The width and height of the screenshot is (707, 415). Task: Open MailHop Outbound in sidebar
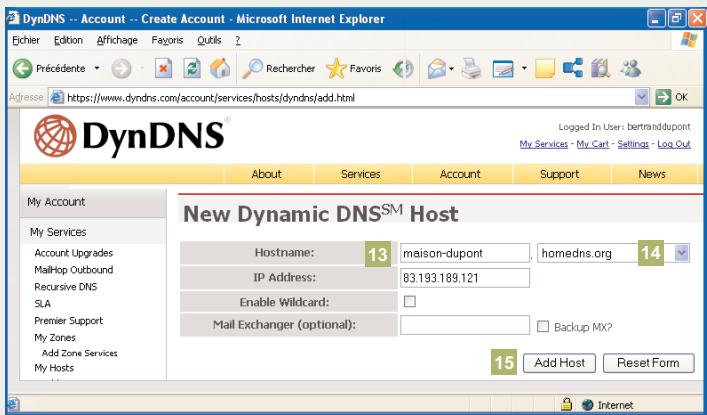[73, 270]
